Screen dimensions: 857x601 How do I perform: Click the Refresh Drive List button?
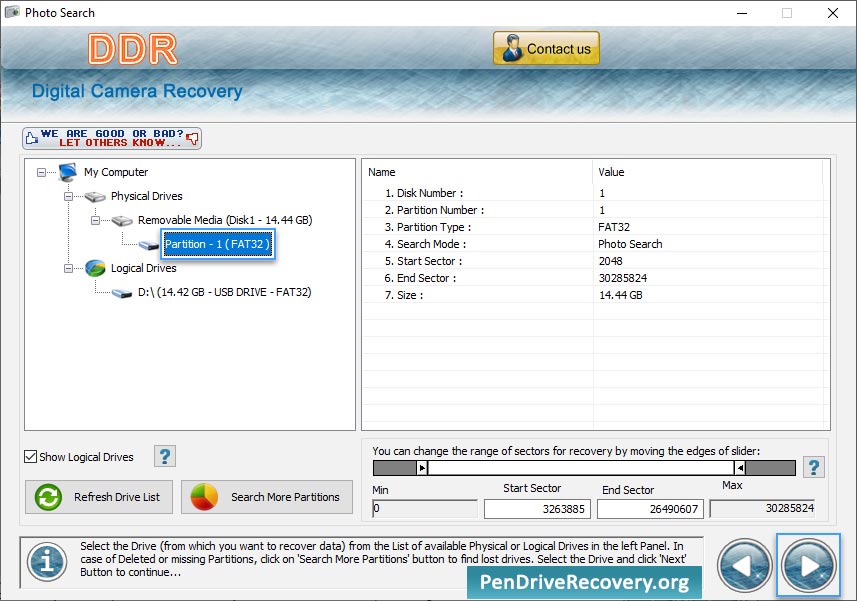[x=99, y=497]
